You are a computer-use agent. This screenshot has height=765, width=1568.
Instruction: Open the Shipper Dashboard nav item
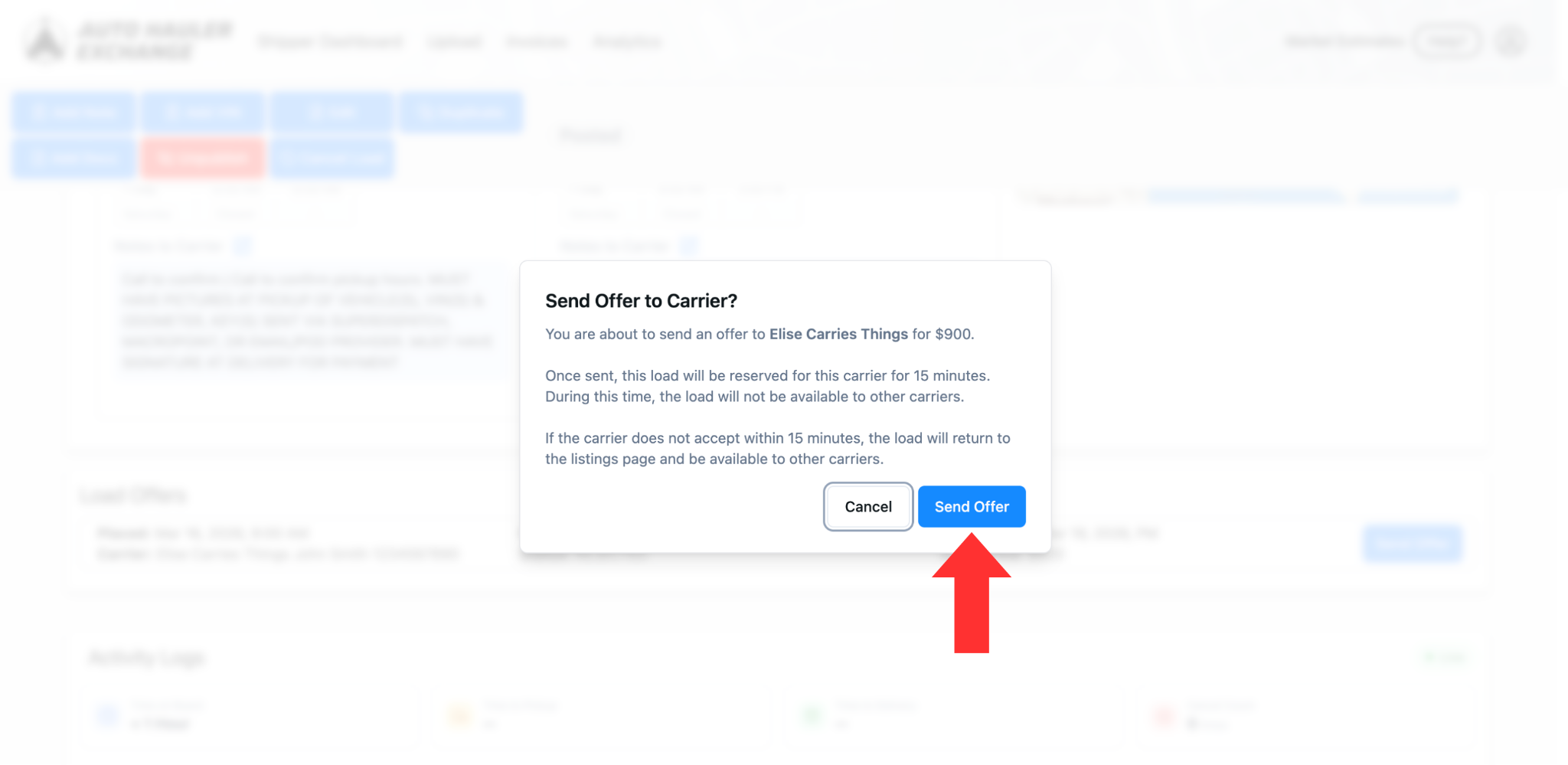tap(330, 41)
